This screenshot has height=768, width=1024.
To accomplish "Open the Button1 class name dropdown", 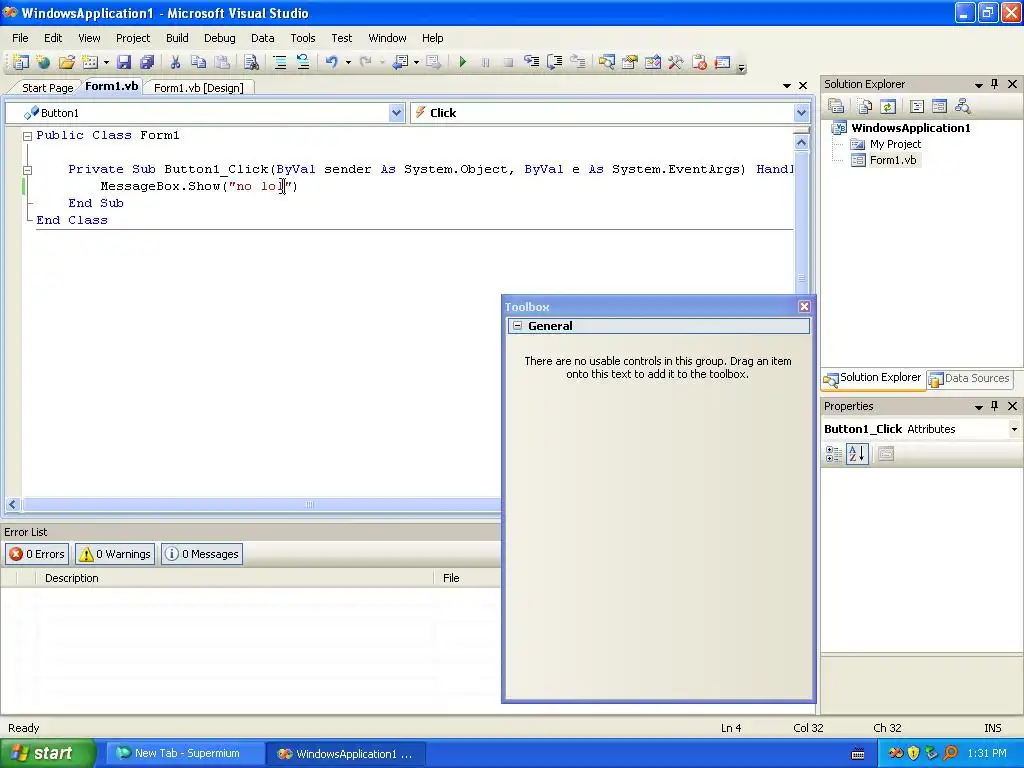I will point(396,113).
